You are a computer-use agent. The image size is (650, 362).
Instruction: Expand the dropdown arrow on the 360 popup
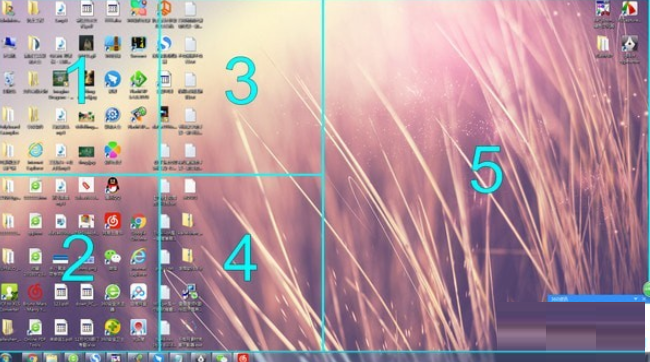[x=635, y=299]
